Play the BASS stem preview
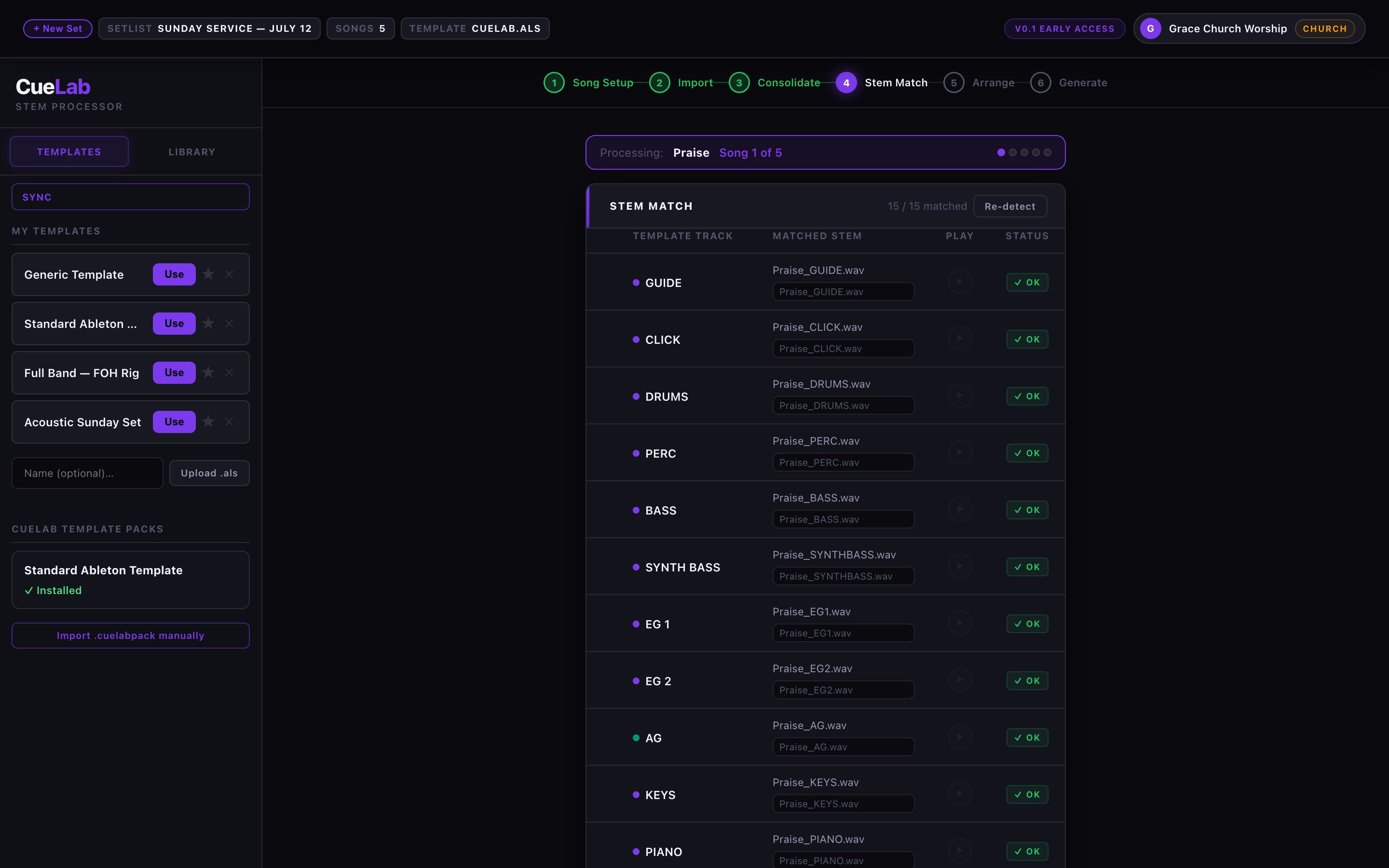Viewport: 1389px width, 868px height. click(x=960, y=509)
